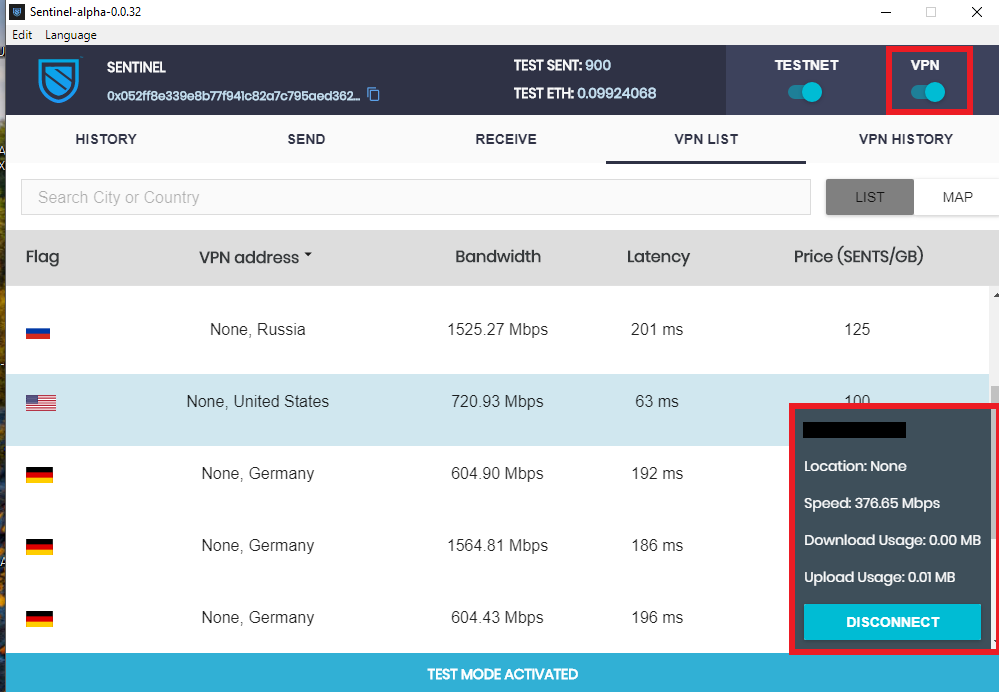999x692 pixels.
Task: Click the Sentinel app icon in the title bar
Action: click(17, 12)
